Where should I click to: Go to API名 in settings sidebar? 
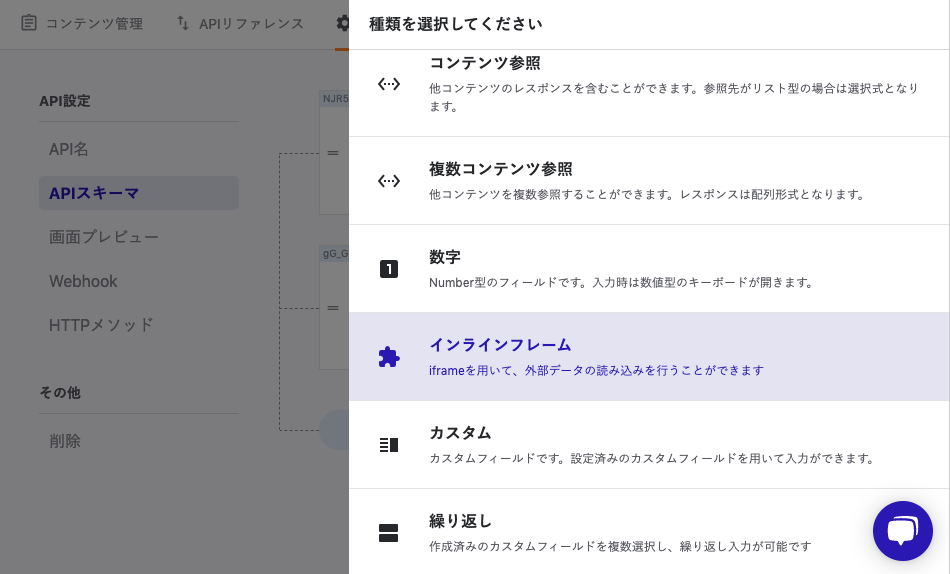pyautogui.click(x=69, y=149)
